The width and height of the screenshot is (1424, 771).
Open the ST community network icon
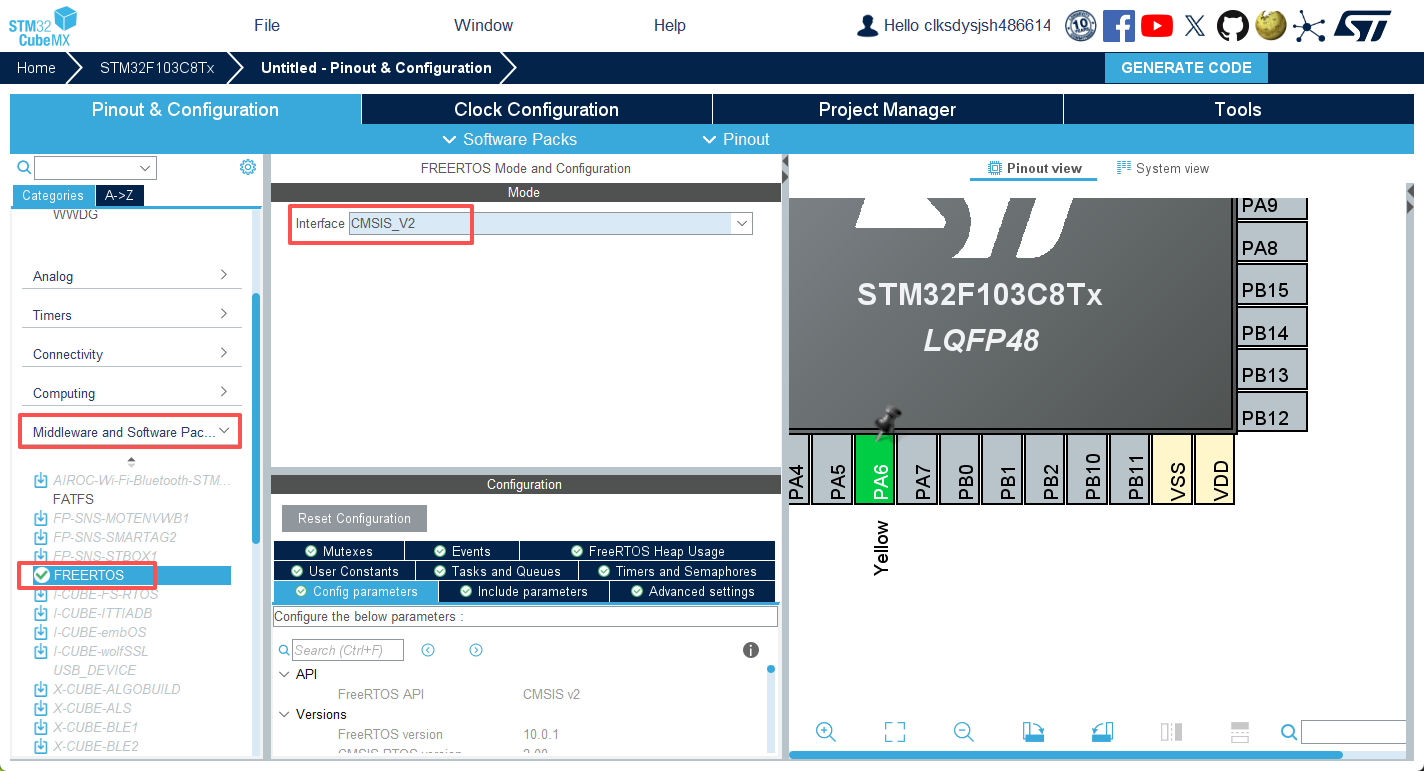tap(1308, 26)
